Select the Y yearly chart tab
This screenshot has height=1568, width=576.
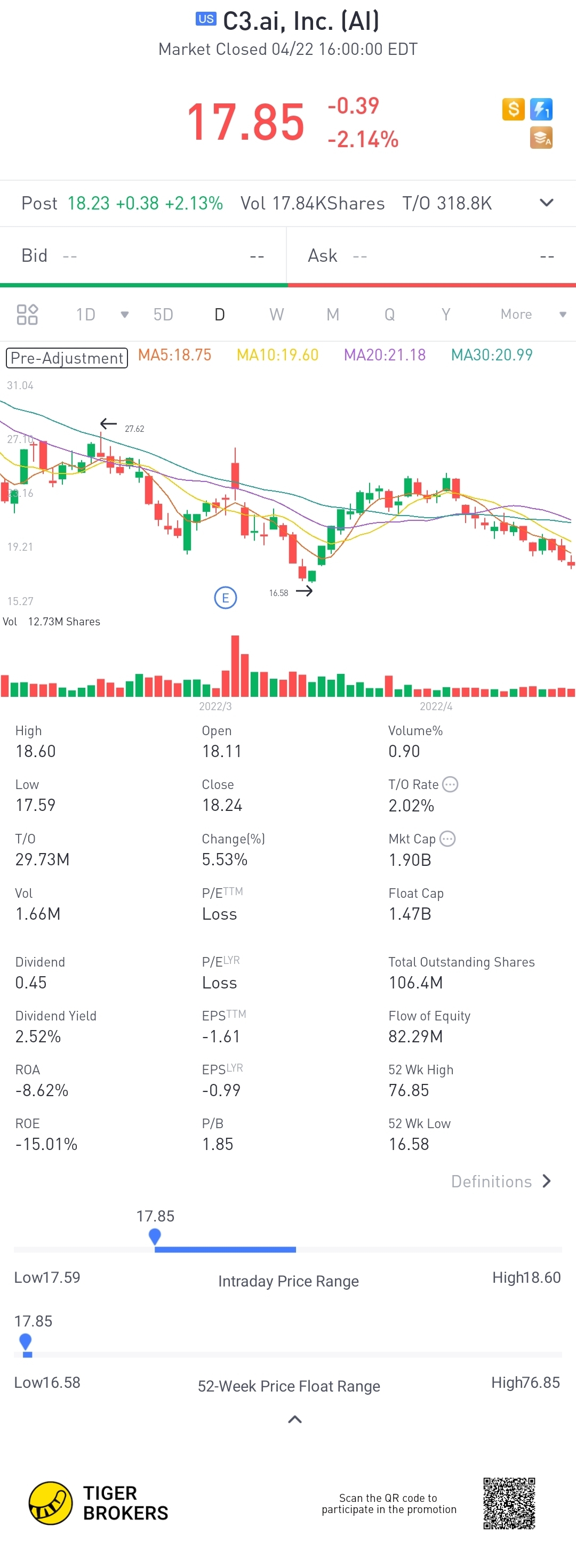pyautogui.click(x=446, y=314)
